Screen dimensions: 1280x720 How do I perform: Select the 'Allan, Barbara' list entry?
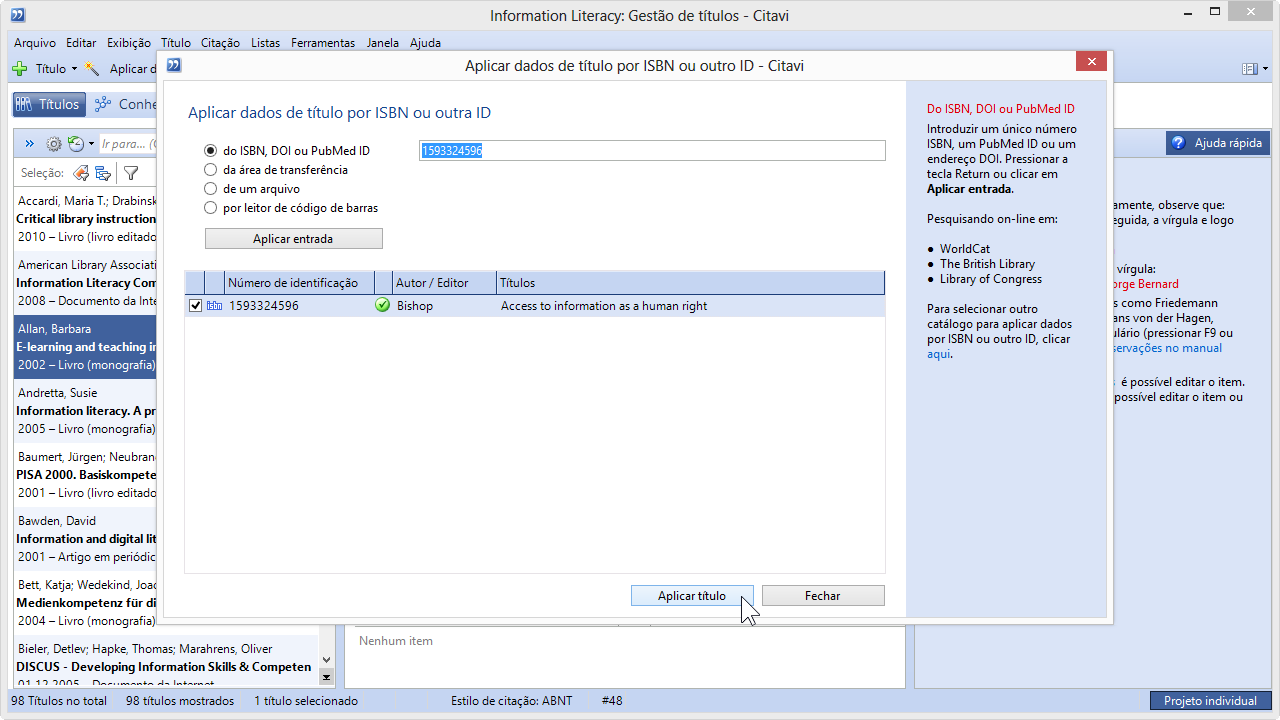pos(87,347)
